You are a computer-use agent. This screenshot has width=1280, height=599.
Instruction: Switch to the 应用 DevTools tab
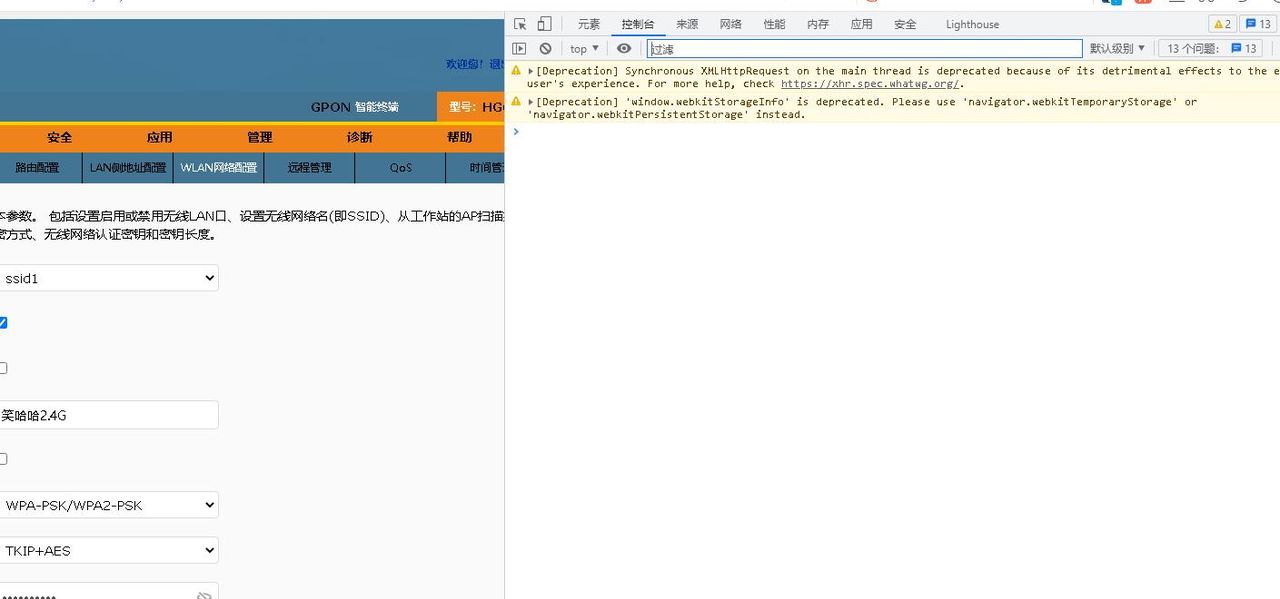(x=861, y=24)
